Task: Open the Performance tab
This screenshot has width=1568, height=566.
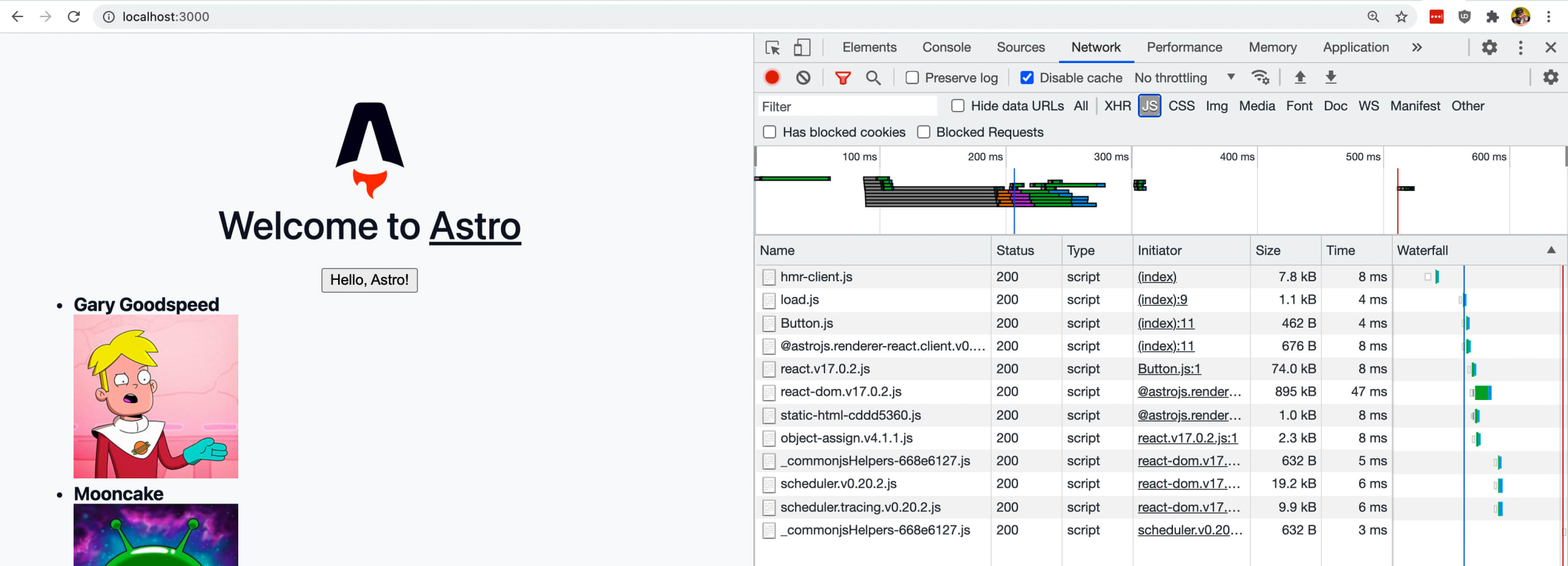Action: click(x=1184, y=47)
